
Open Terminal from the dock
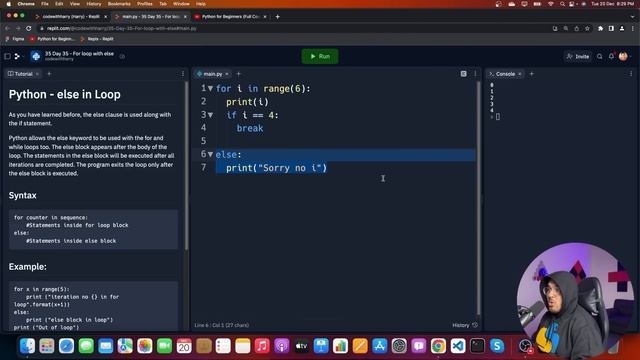(x=477, y=346)
